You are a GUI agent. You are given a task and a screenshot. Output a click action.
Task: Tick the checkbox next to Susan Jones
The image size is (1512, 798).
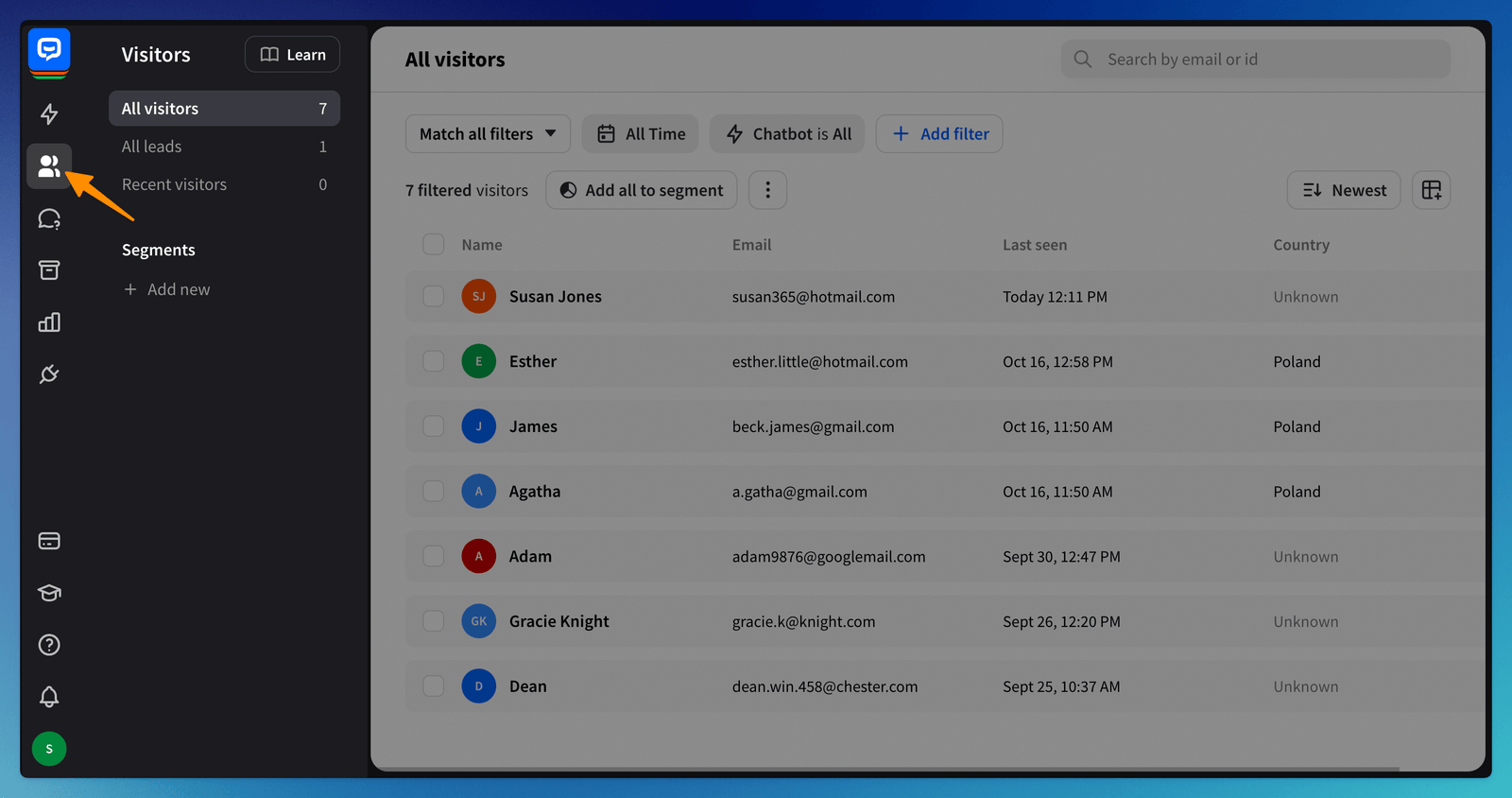(x=434, y=297)
